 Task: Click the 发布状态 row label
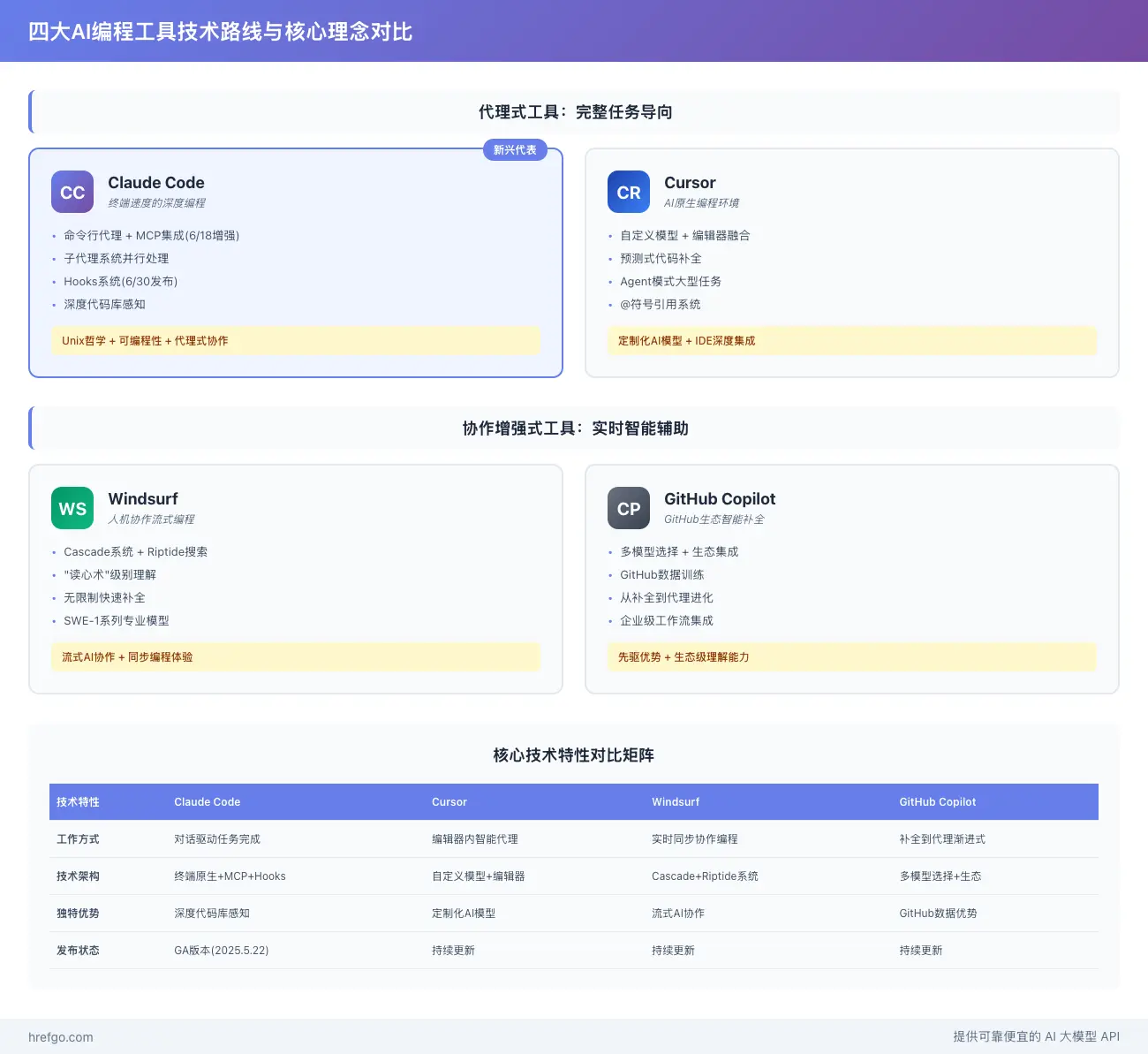tap(78, 951)
